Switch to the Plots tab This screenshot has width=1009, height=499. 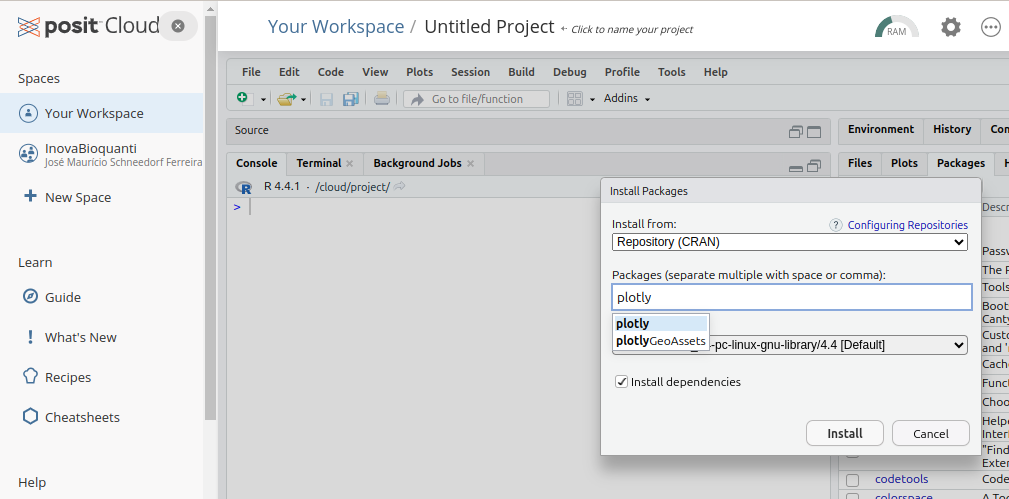(904, 164)
